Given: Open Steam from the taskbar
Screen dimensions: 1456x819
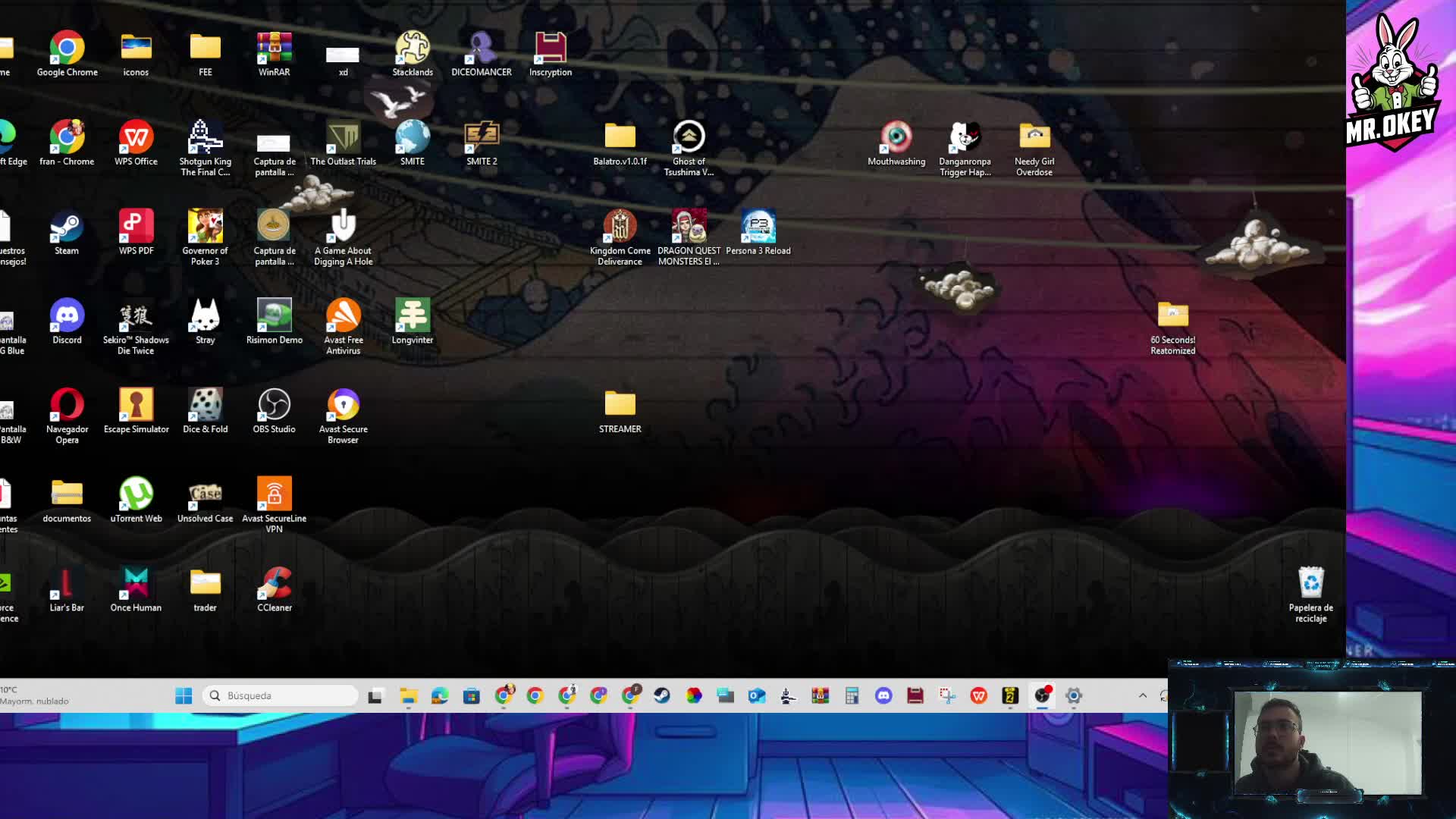Looking at the screenshot, I should 662,695.
